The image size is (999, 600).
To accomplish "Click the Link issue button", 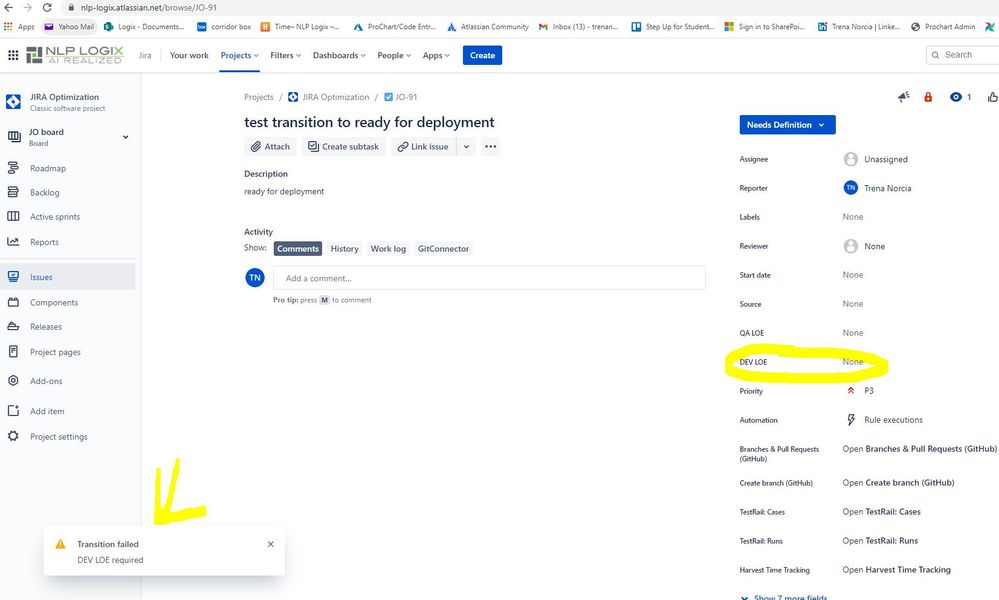I will (x=423, y=146).
